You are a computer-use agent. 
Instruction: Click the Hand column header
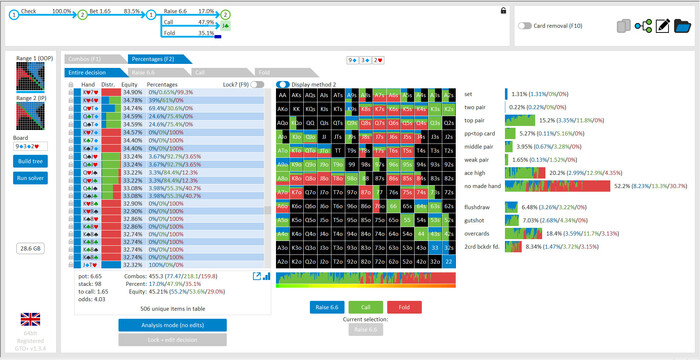point(88,84)
